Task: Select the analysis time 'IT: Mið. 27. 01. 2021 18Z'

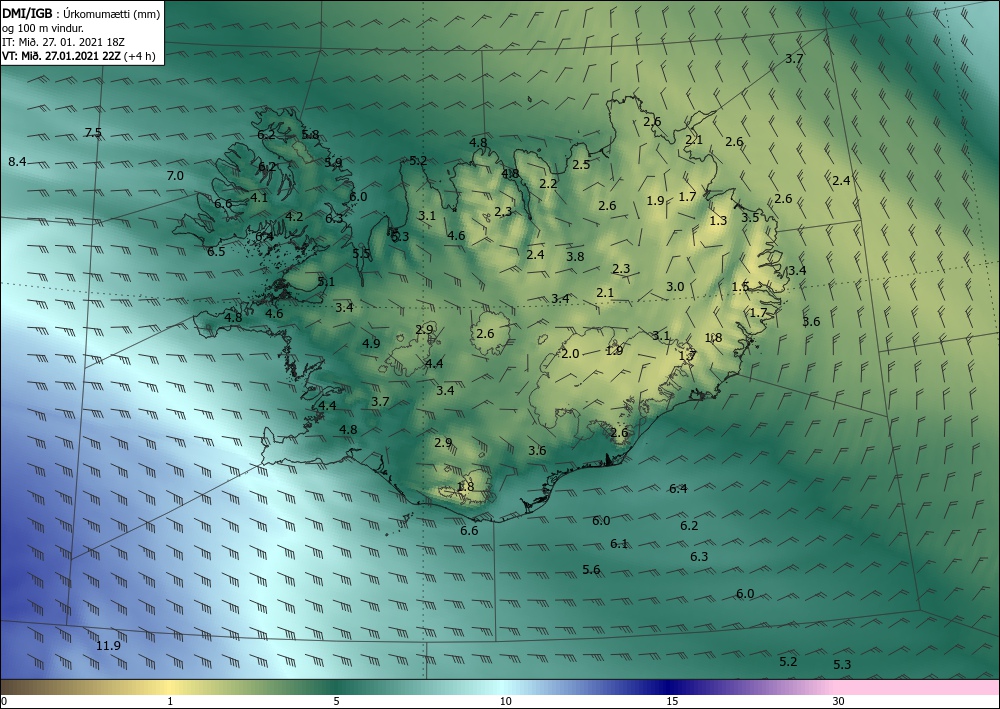Action: [x=63, y=41]
